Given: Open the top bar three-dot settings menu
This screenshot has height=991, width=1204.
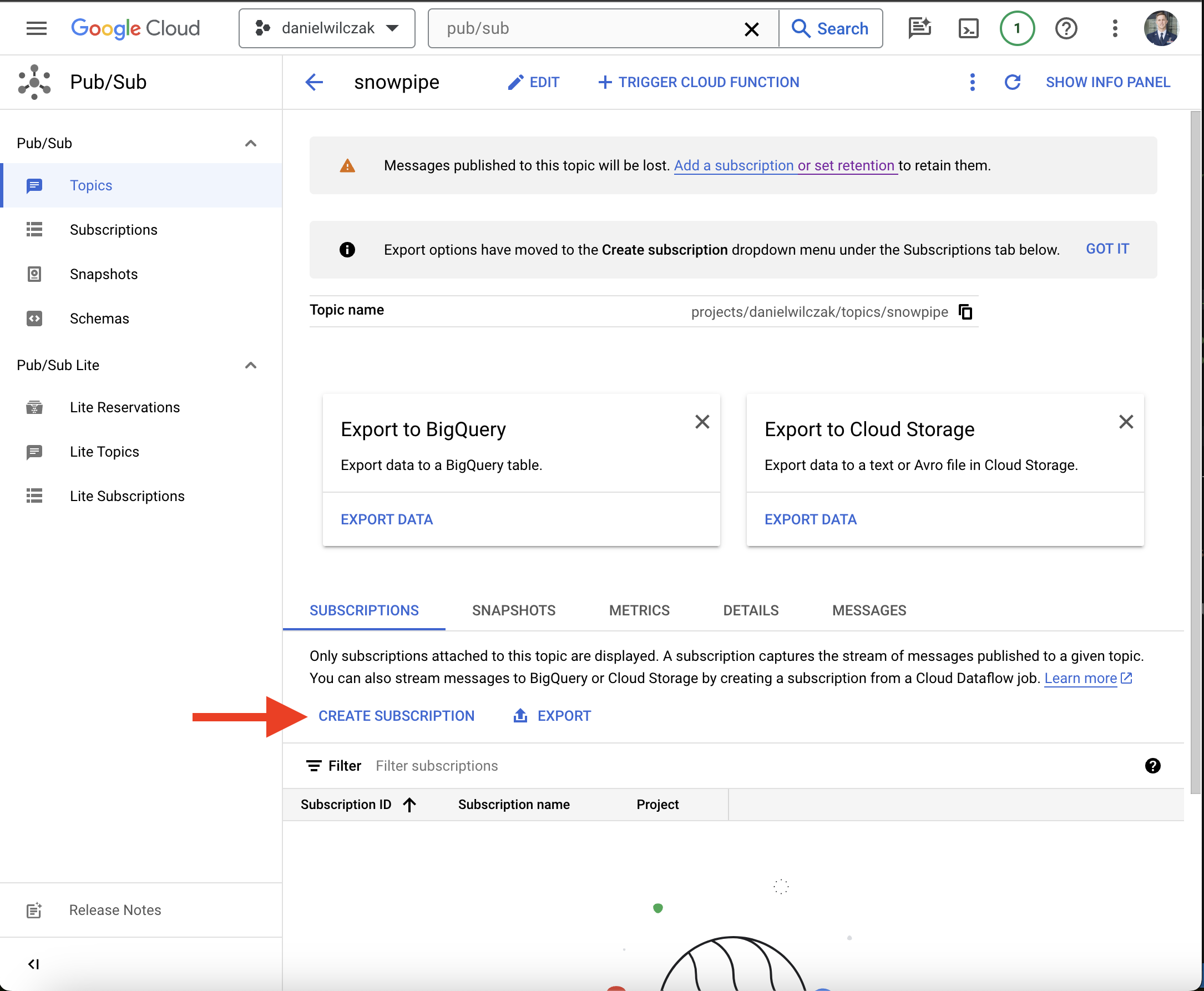Looking at the screenshot, I should [x=1114, y=28].
